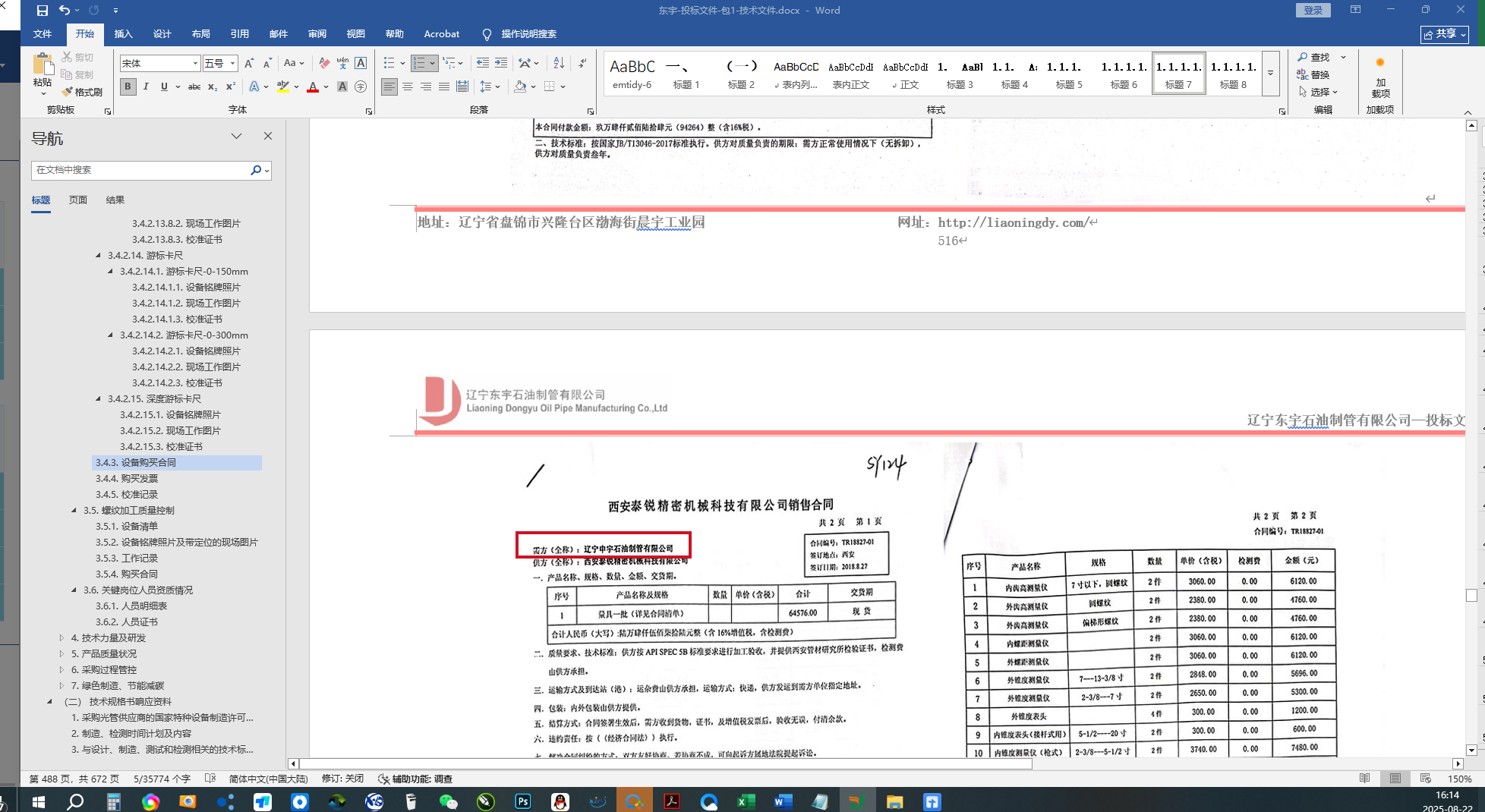The height and width of the screenshot is (812, 1485).
Task: Switch to Web Layout view in the status bar
Action: tap(1426, 779)
